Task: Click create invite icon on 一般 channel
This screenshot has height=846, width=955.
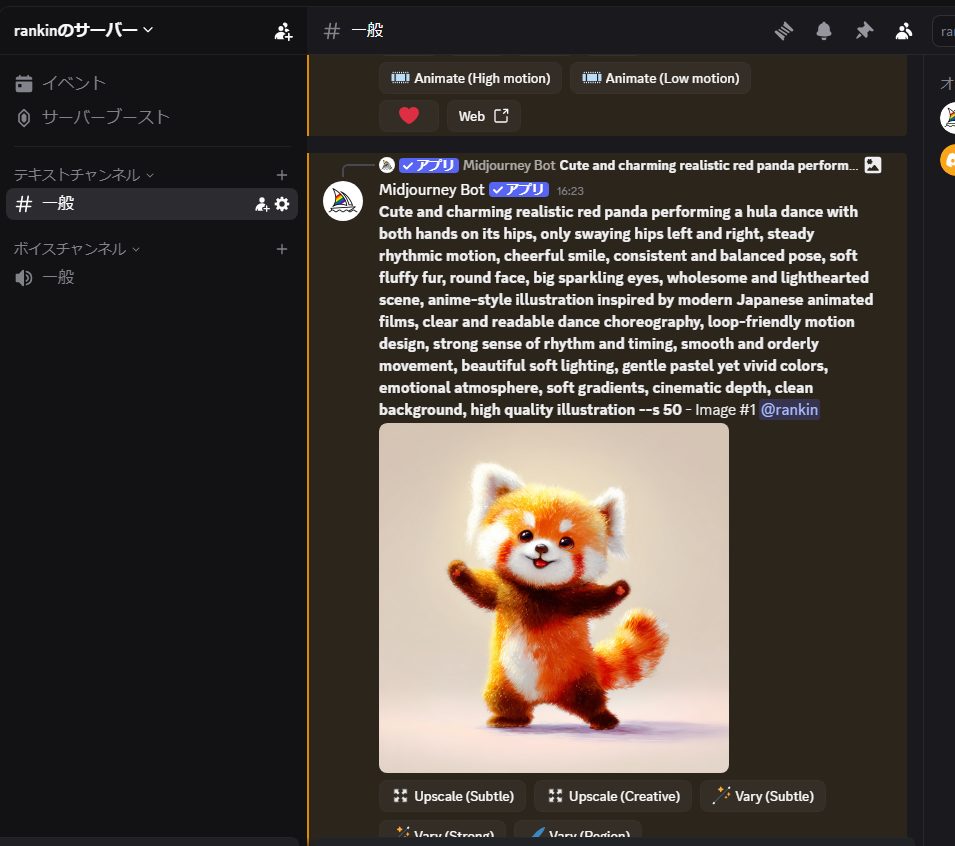Action: point(262,204)
